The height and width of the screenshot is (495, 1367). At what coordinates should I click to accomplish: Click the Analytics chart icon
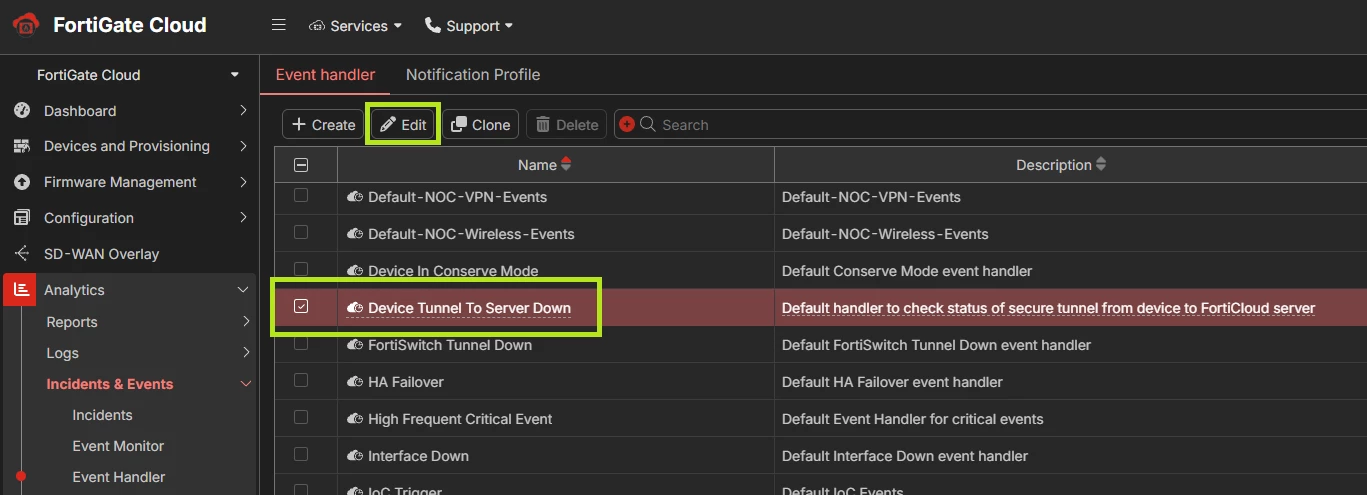point(20,290)
